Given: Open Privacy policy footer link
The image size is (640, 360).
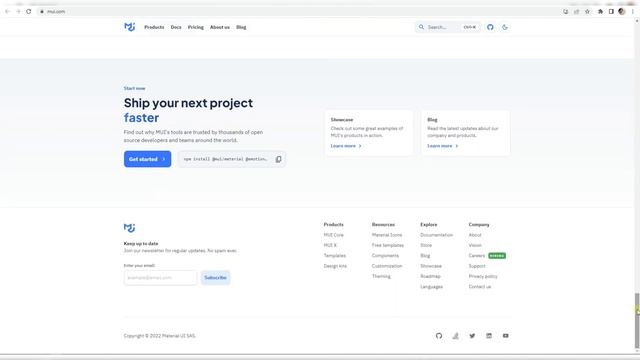Looking at the screenshot, I should point(483,276).
